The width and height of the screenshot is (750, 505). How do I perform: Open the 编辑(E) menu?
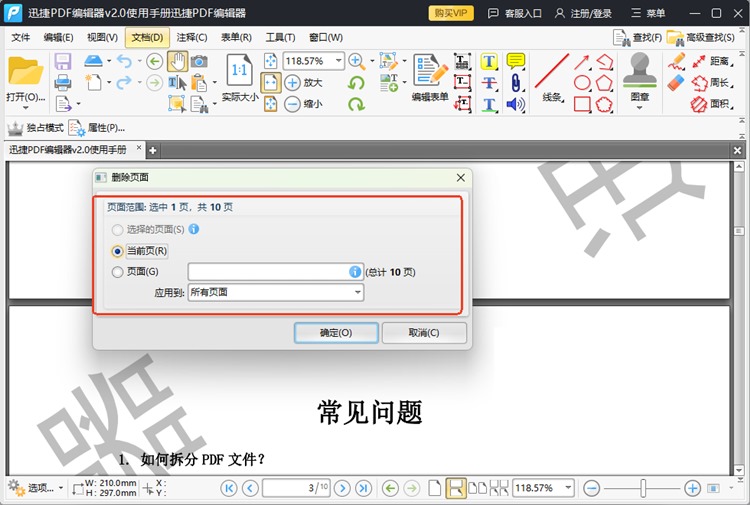[x=58, y=37]
